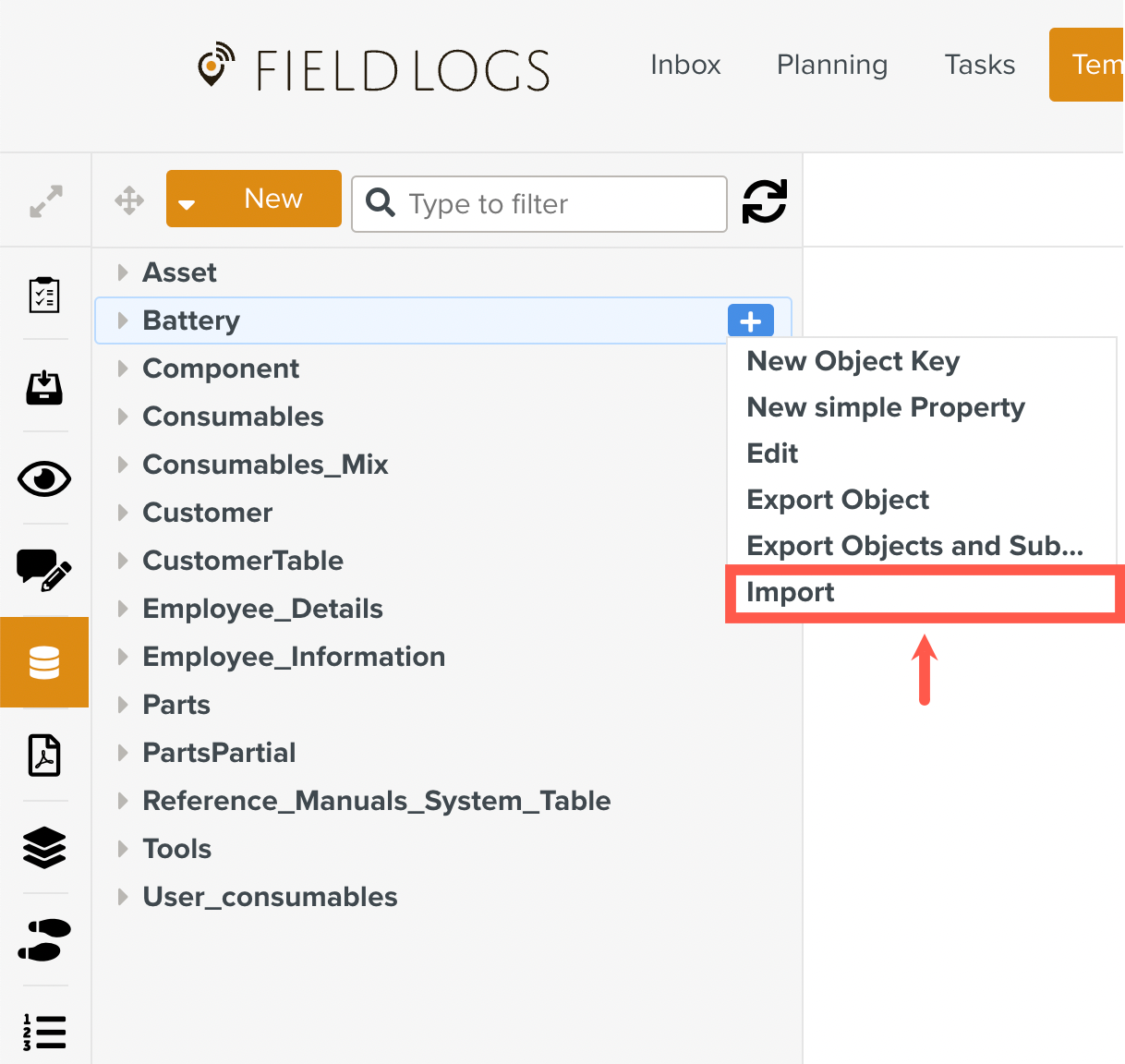The height and width of the screenshot is (1064, 1125).
Task: Open the comment edit sidebar icon
Action: click(44, 570)
